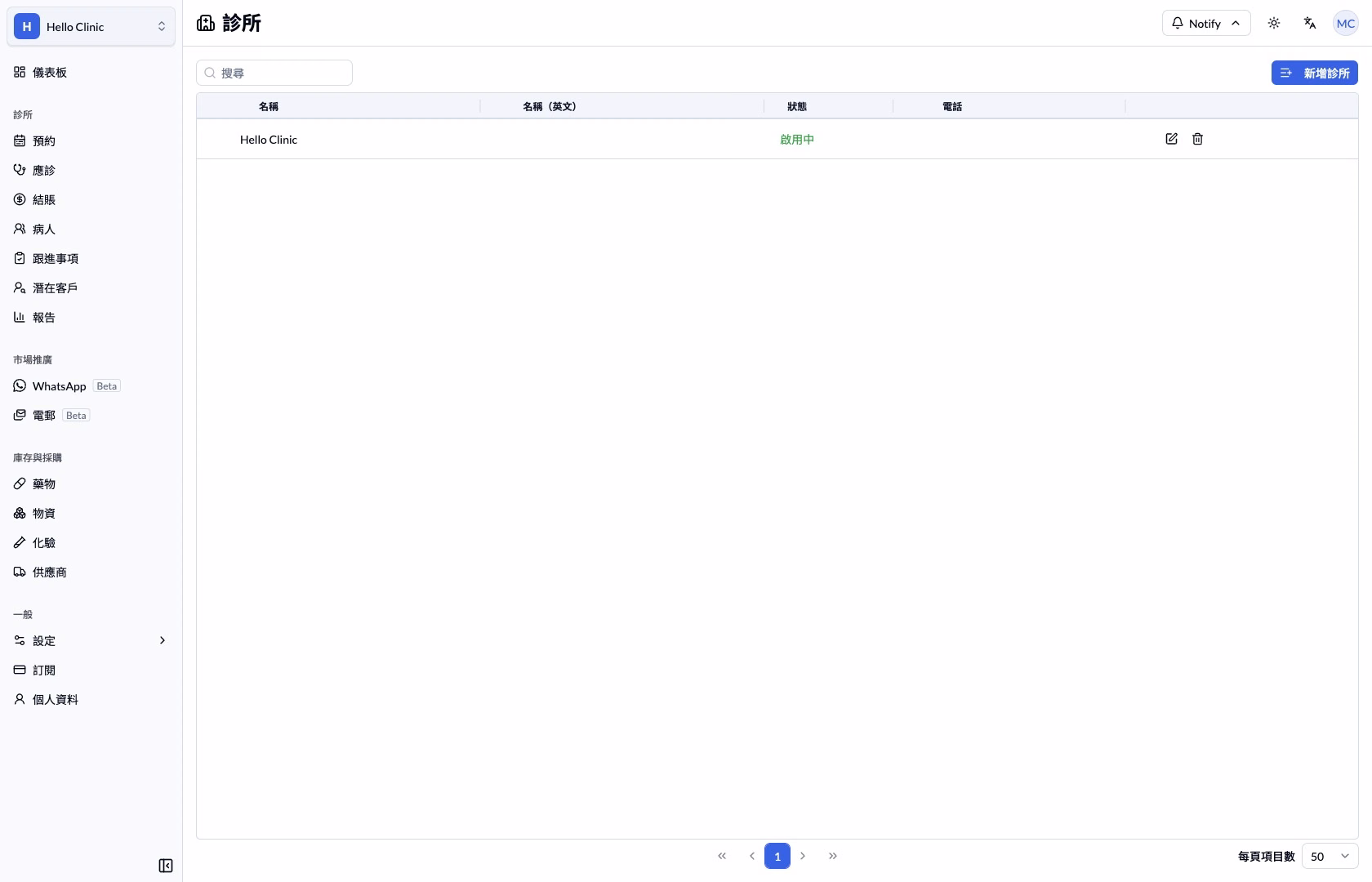
Task: Open the MC user avatar menu
Action: (x=1346, y=23)
